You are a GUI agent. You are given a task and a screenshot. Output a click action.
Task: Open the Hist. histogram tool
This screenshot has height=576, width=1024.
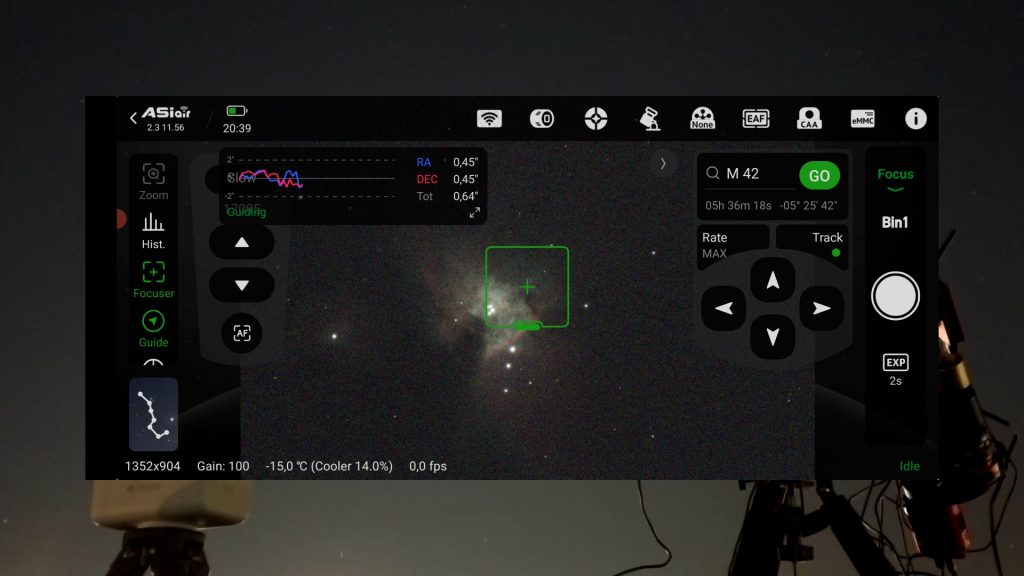click(153, 231)
